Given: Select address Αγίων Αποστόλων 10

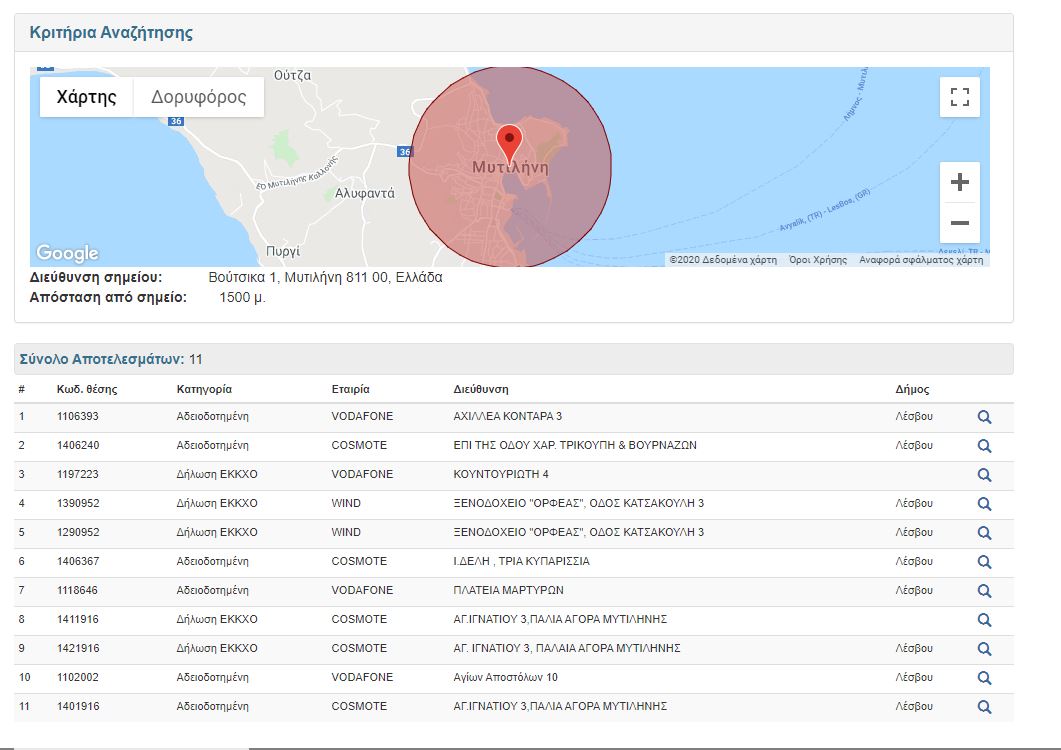Looking at the screenshot, I should tap(505, 677).
